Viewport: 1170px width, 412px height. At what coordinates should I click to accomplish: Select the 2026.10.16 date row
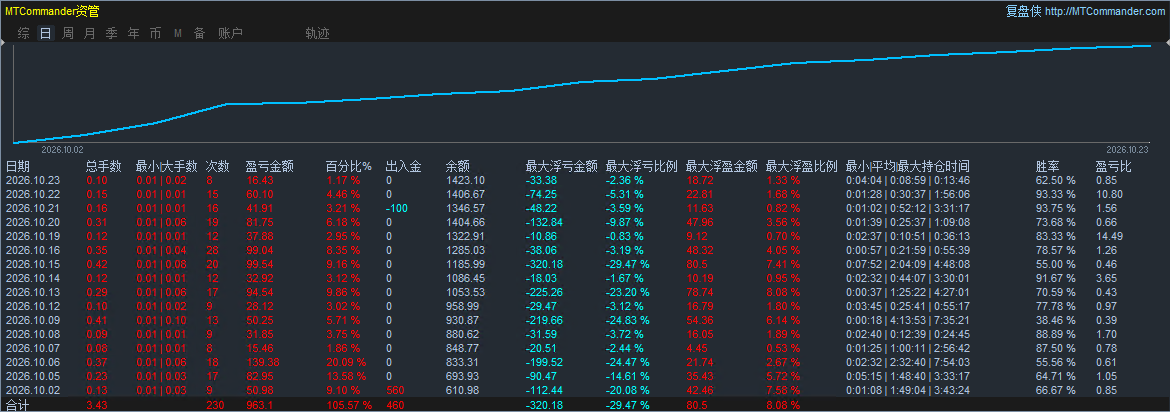(x=585, y=250)
